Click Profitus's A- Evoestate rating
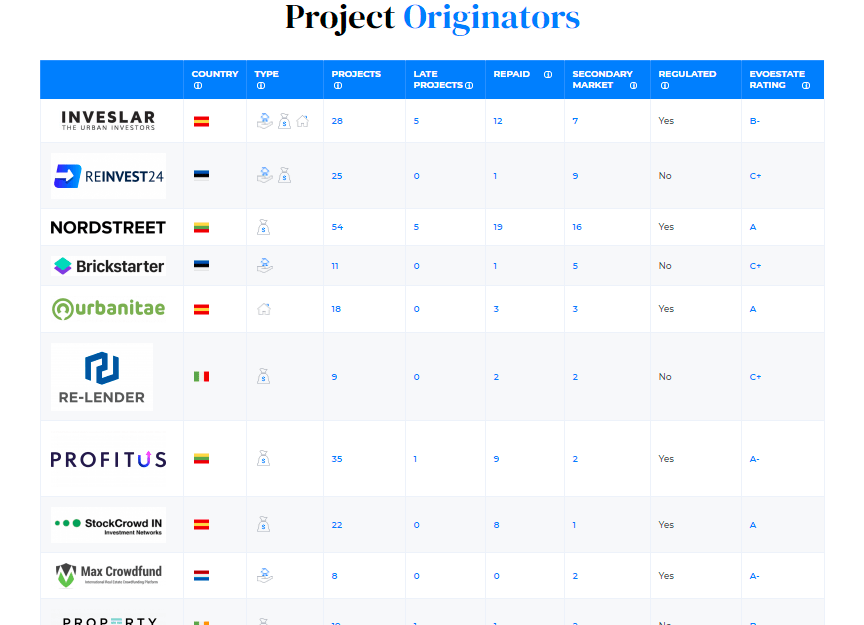This screenshot has width=864, height=625. (754, 459)
